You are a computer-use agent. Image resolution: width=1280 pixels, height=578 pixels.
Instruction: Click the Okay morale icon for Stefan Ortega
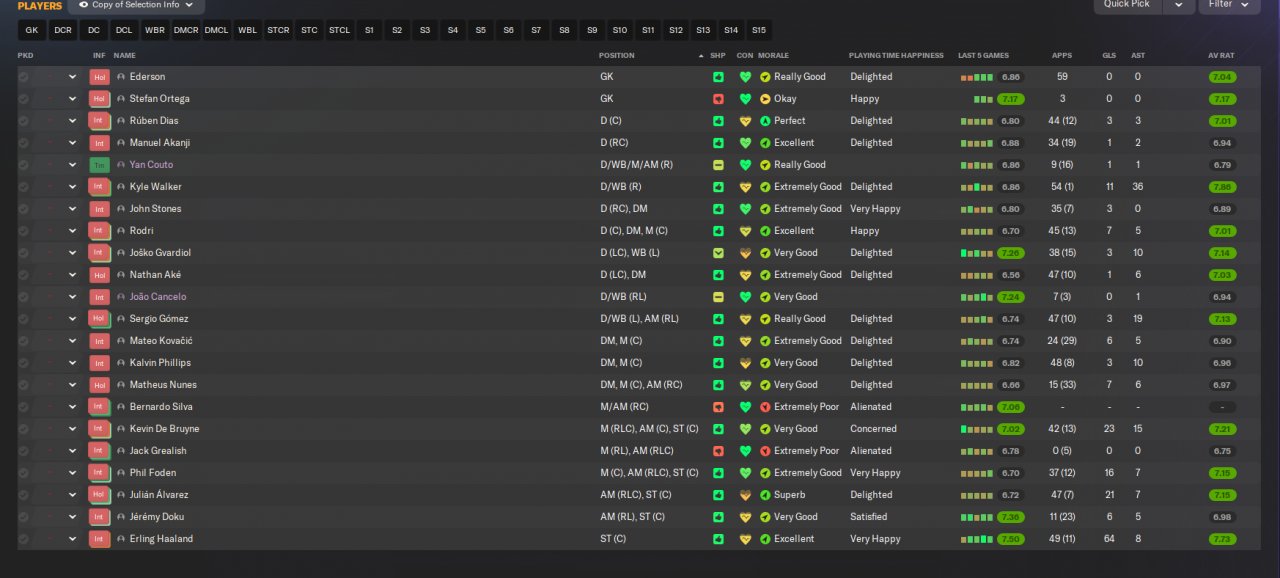point(765,99)
